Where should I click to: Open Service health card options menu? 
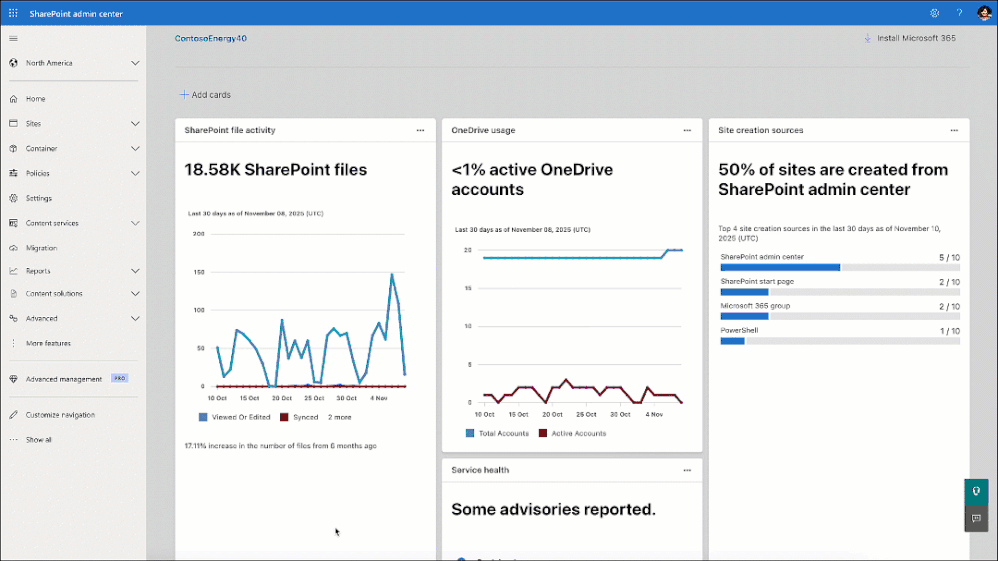[687, 470]
